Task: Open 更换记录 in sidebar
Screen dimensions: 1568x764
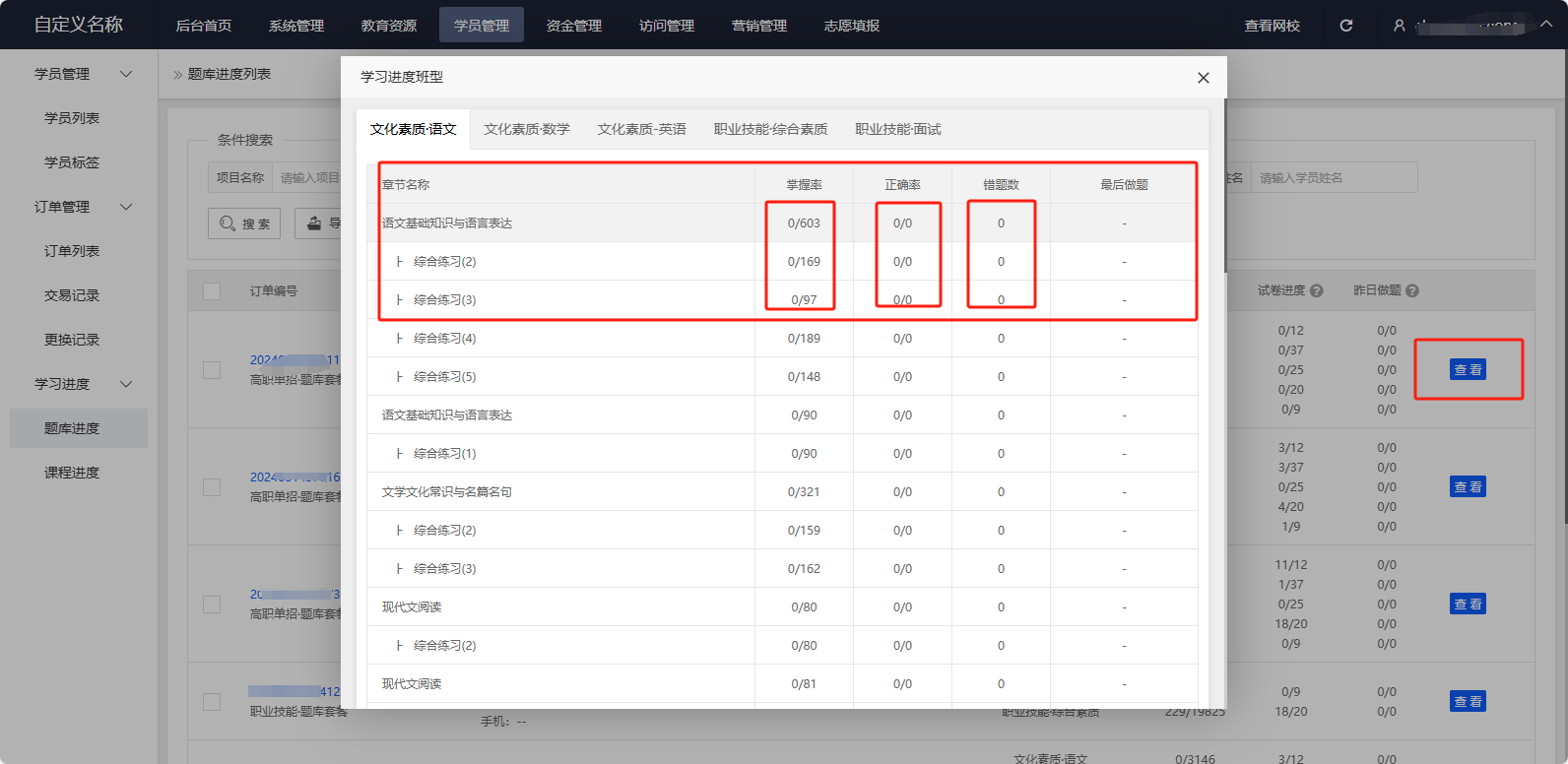Action: pyautogui.click(x=72, y=340)
